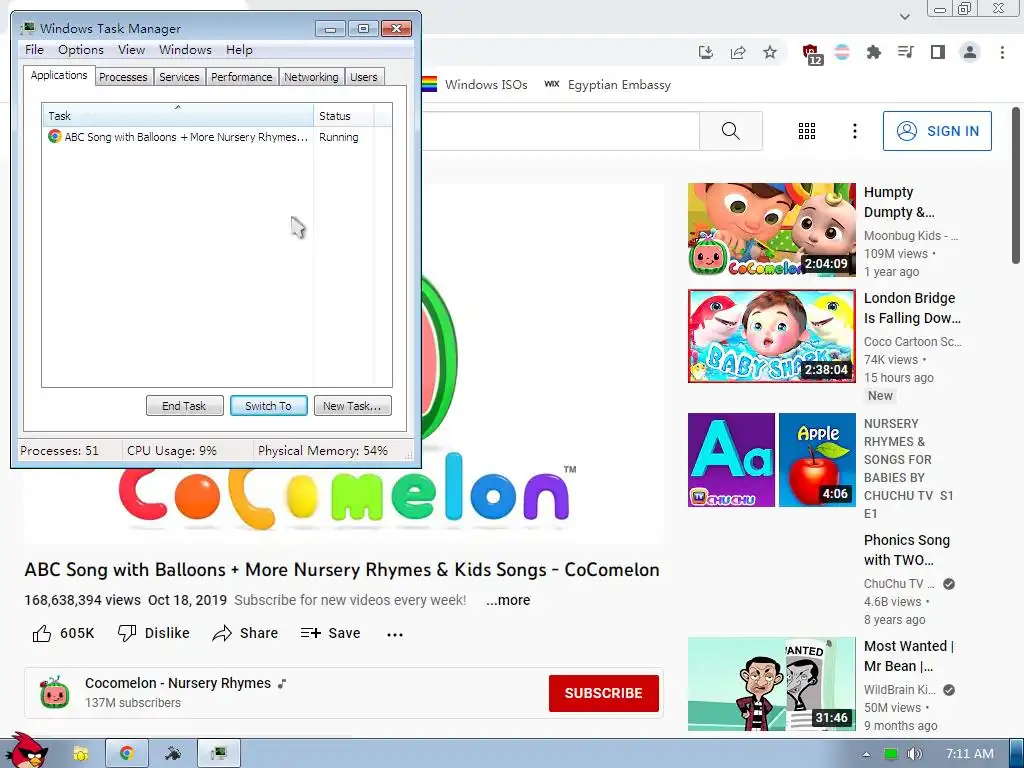Click the Angry Birds start button
The width and height of the screenshot is (1024, 768).
pos(26,751)
